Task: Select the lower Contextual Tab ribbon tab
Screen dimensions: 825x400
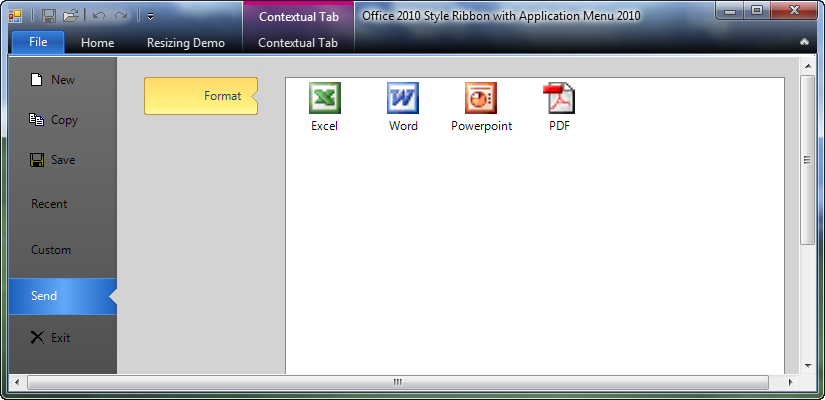Action: tap(298, 43)
